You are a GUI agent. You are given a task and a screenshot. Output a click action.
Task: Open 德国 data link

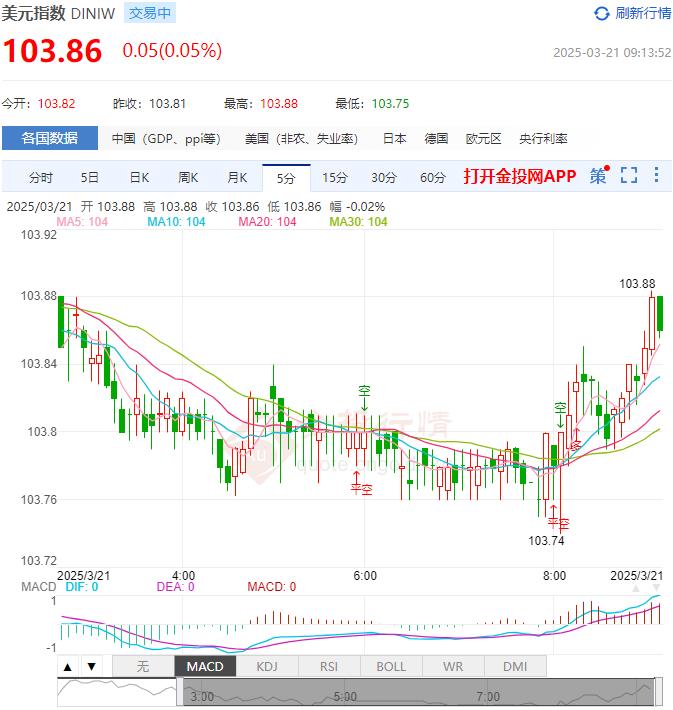[x=436, y=139]
